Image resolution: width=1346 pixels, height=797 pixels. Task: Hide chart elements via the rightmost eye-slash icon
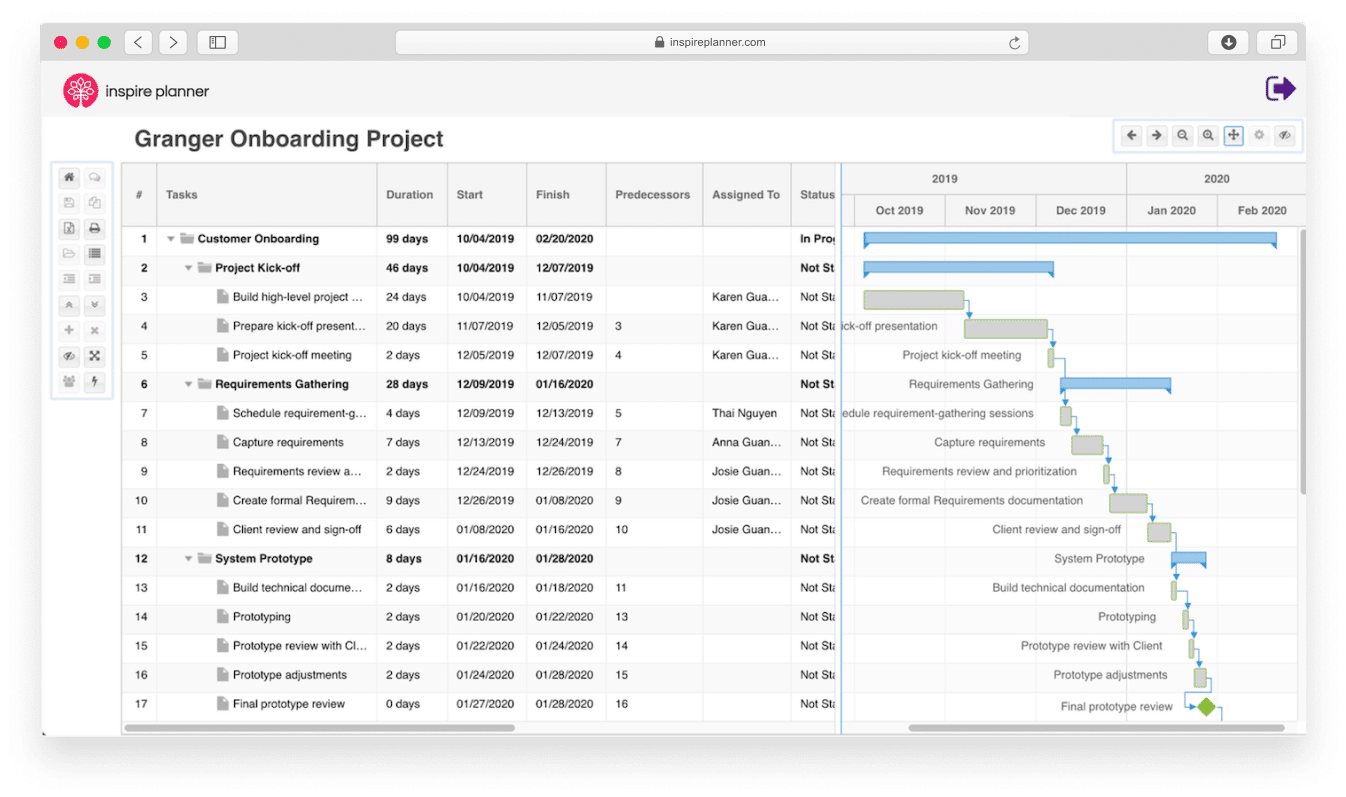pyautogui.click(x=1285, y=134)
